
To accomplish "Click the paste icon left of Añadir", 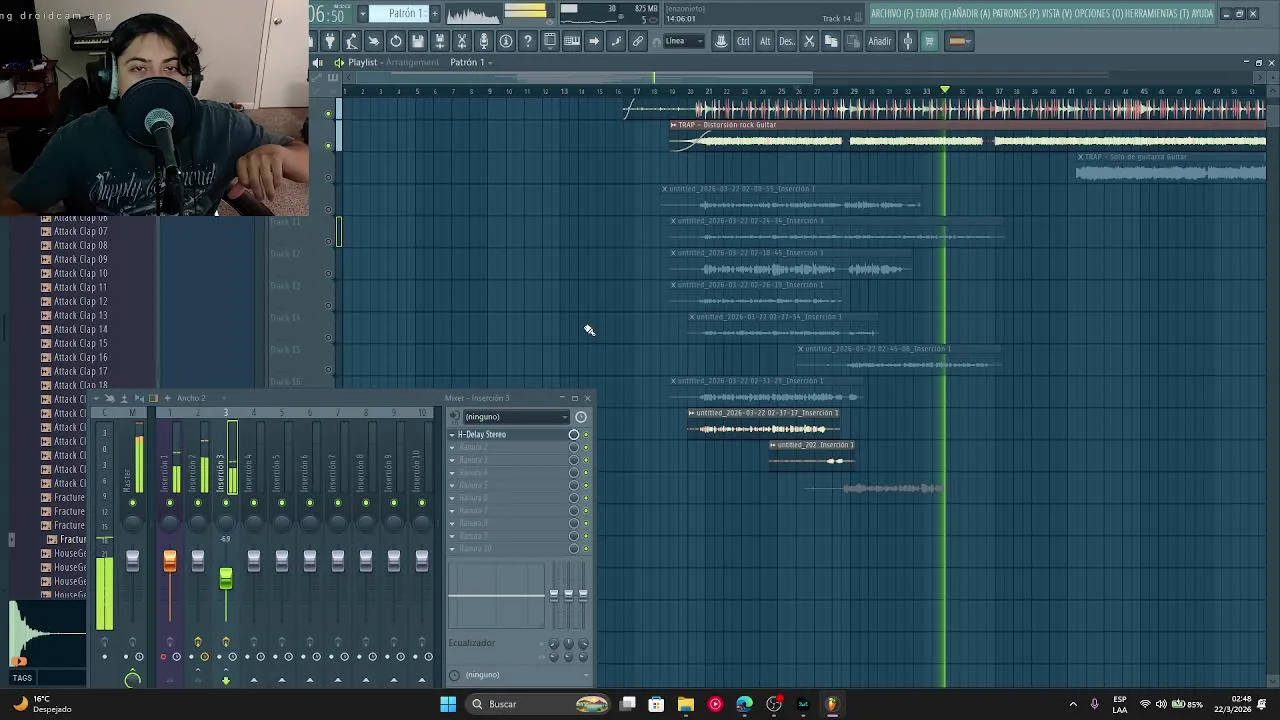I will (853, 41).
